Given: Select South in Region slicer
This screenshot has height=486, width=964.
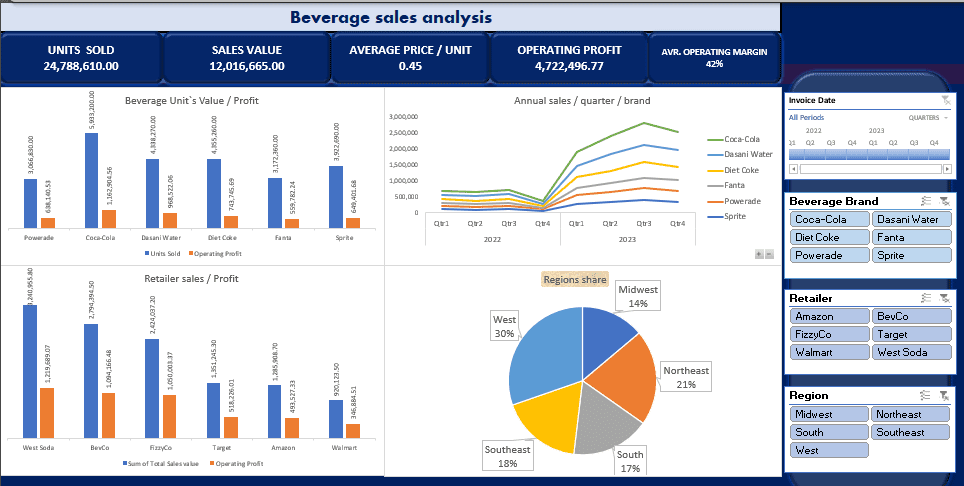Looking at the screenshot, I should pyautogui.click(x=829, y=432).
